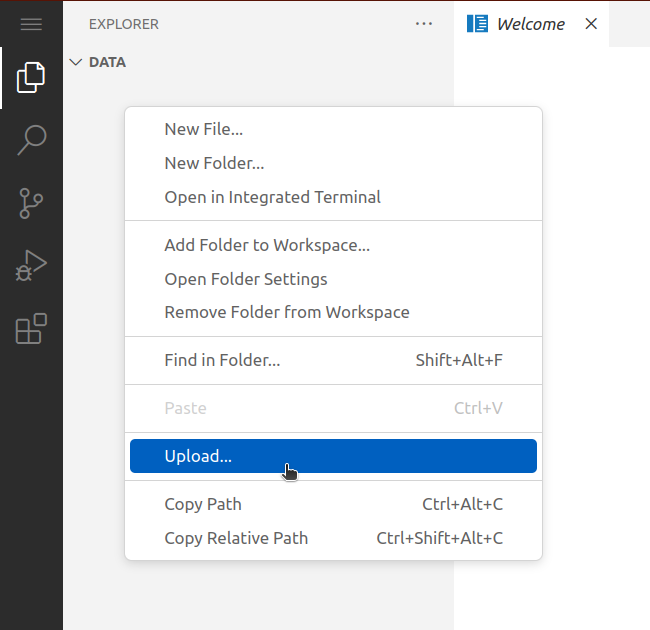
Task: Click the EXPLORER panel title
Action: 124,24
